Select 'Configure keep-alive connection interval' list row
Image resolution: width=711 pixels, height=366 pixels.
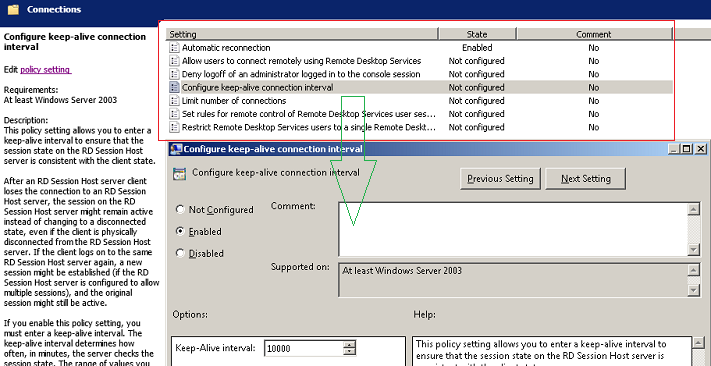coord(419,87)
